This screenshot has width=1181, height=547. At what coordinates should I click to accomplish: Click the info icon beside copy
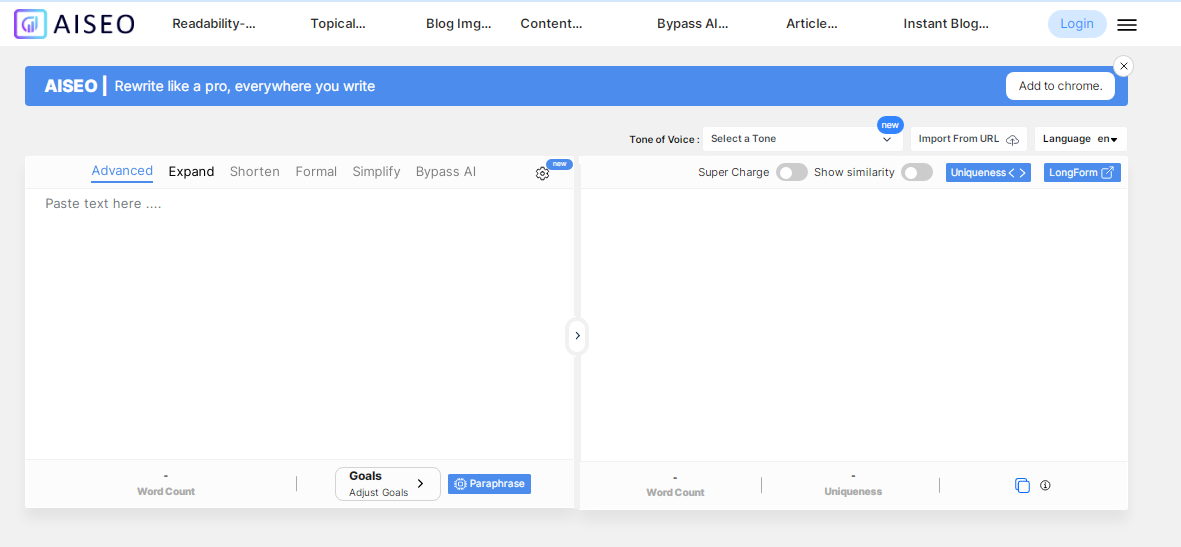1045,485
